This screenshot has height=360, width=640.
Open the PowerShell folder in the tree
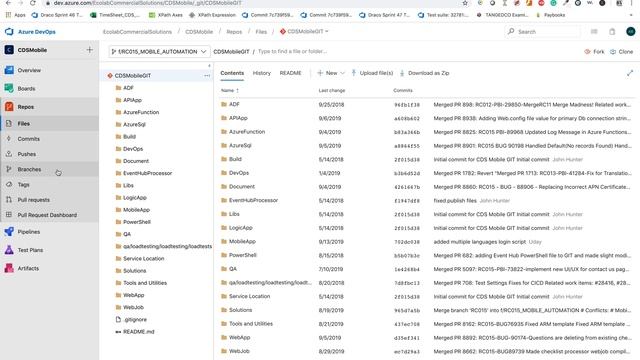point(137,222)
